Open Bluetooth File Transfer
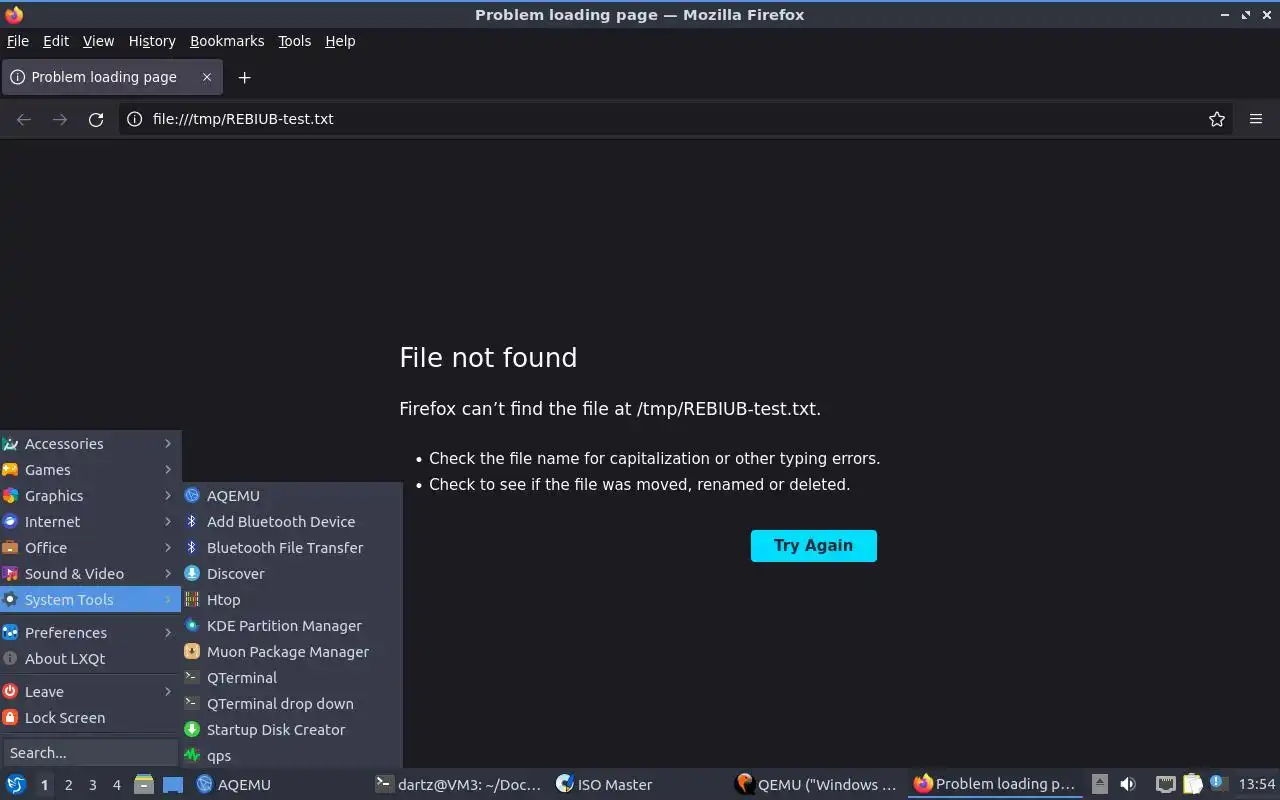Screen dimensions: 1280x800 click(x=292, y=548)
